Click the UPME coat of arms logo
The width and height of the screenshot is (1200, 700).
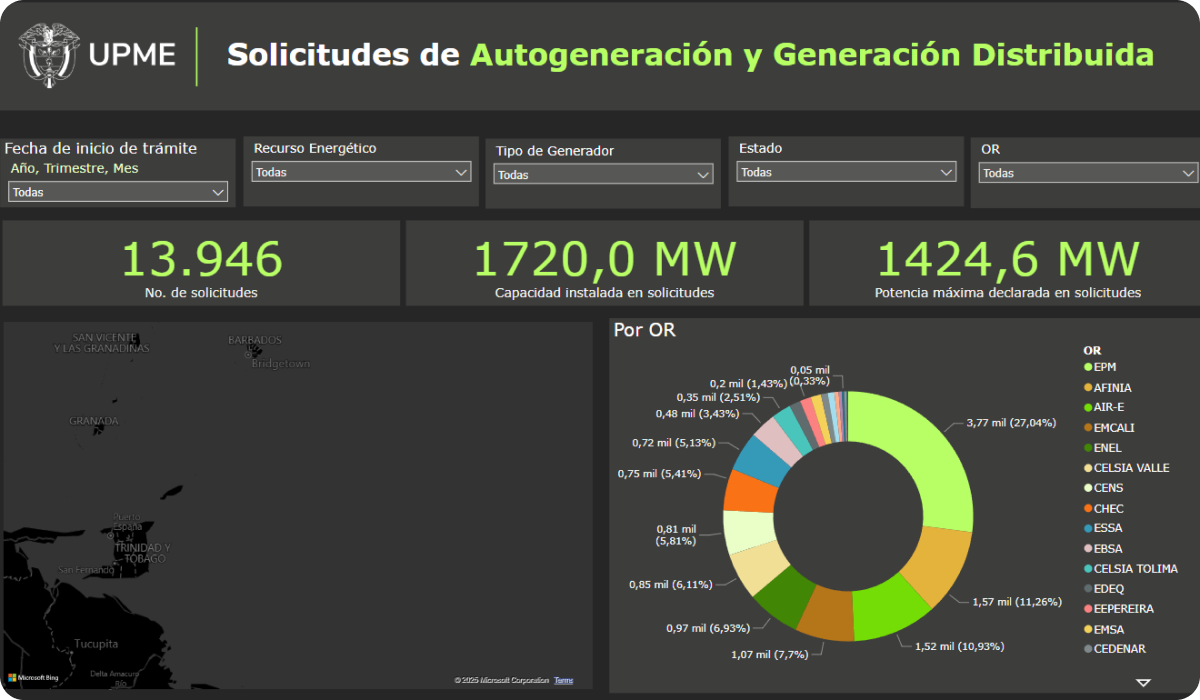48,55
